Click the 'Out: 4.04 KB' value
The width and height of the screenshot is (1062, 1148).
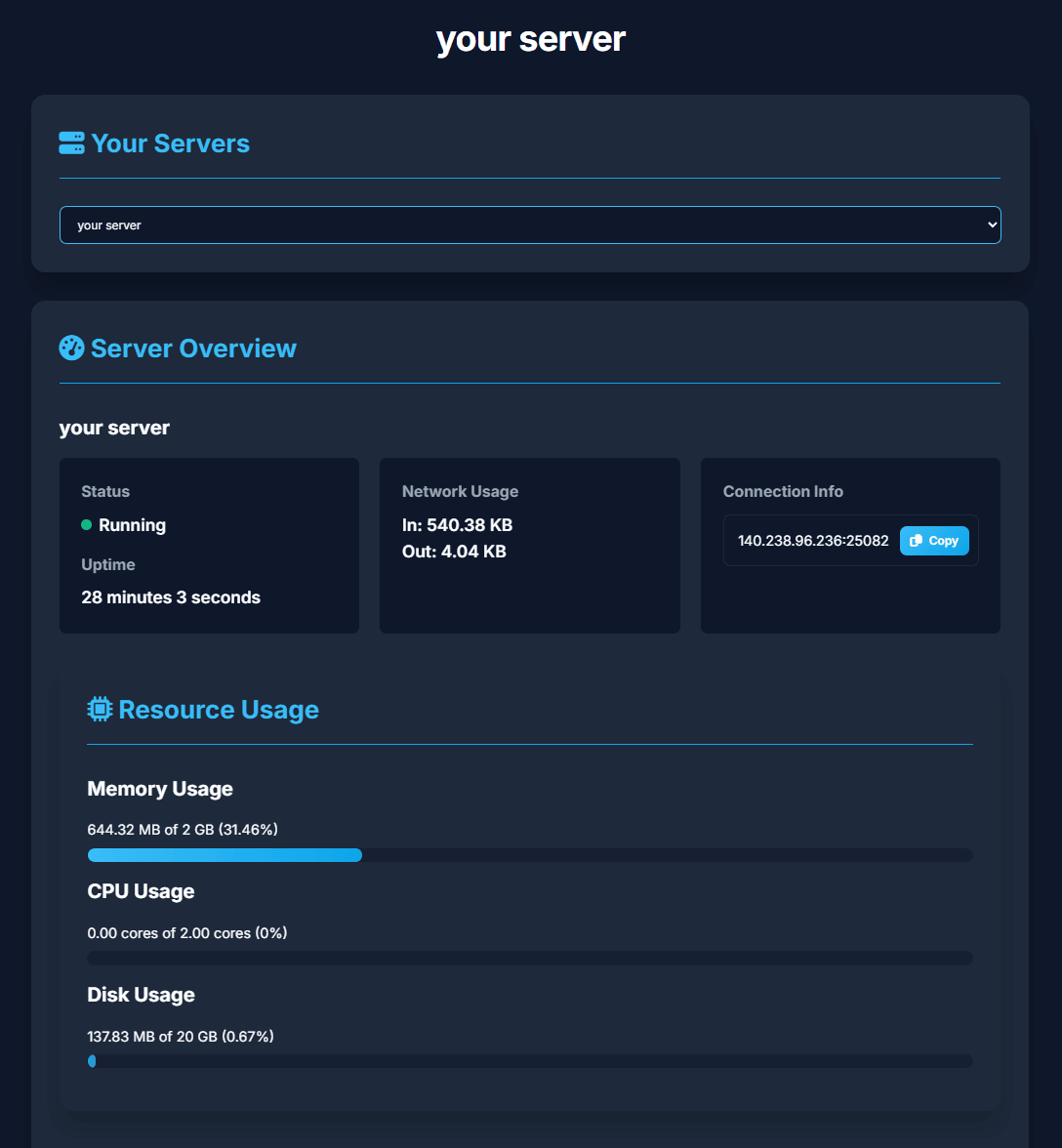(x=454, y=552)
